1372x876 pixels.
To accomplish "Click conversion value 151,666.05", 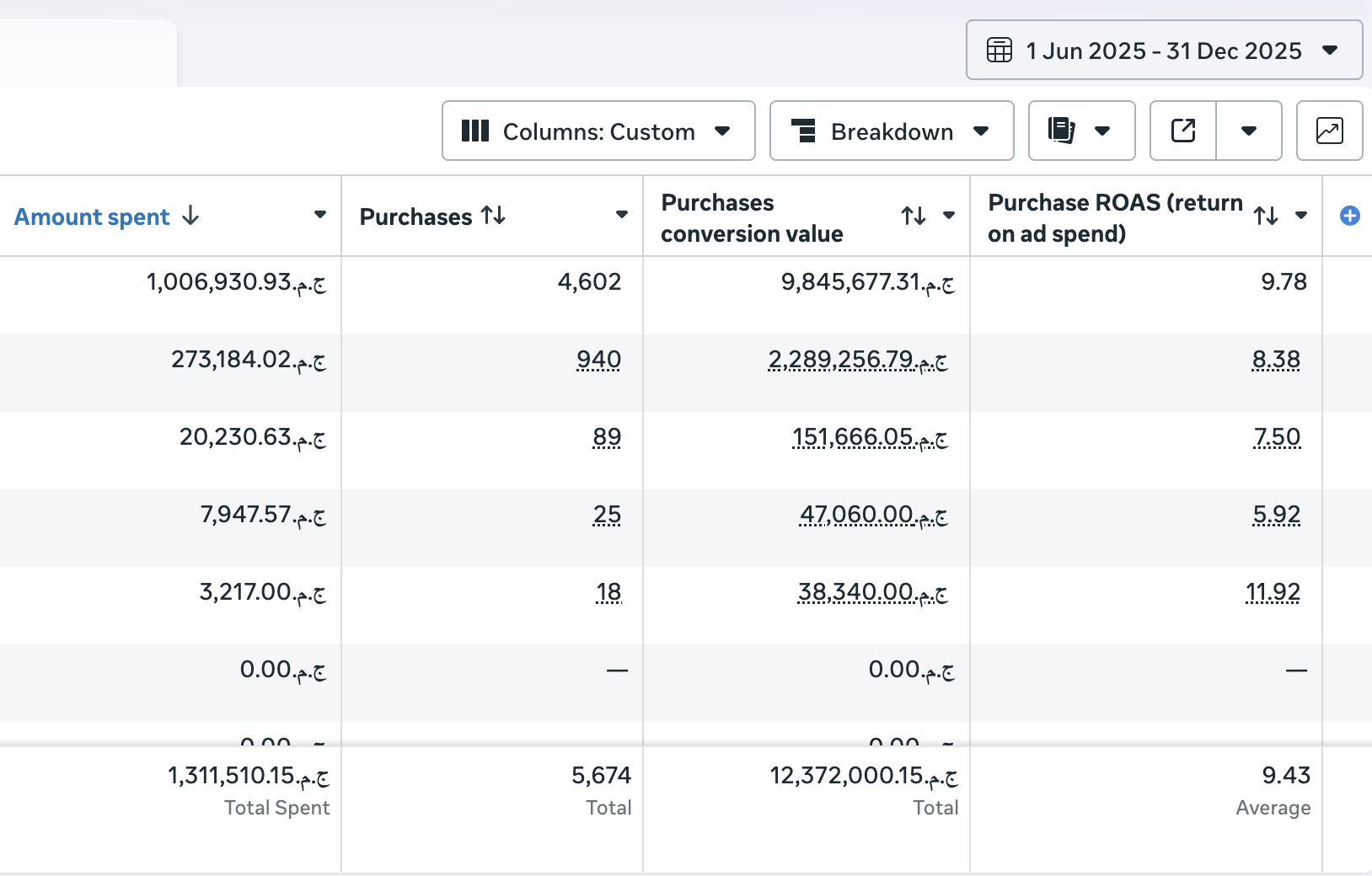I will click(870, 438).
